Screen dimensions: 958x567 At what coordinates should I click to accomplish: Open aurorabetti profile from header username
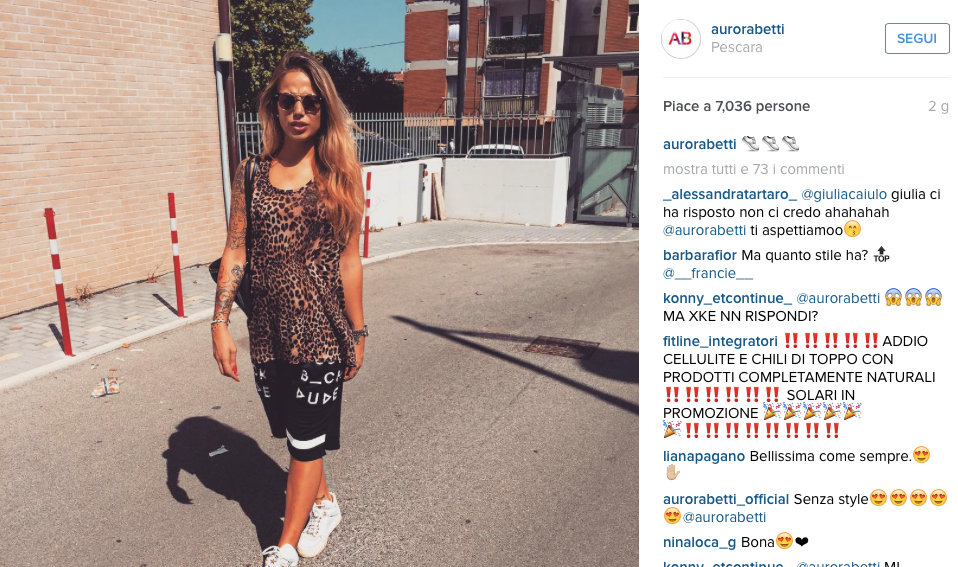tap(747, 29)
